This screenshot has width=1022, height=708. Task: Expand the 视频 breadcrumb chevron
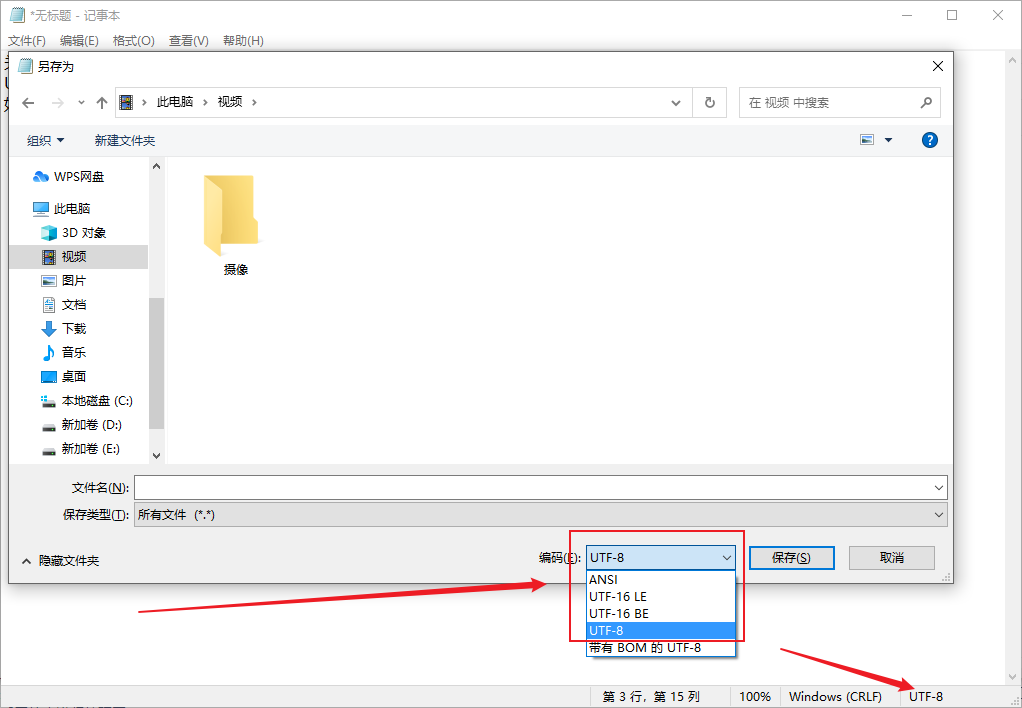tap(254, 102)
